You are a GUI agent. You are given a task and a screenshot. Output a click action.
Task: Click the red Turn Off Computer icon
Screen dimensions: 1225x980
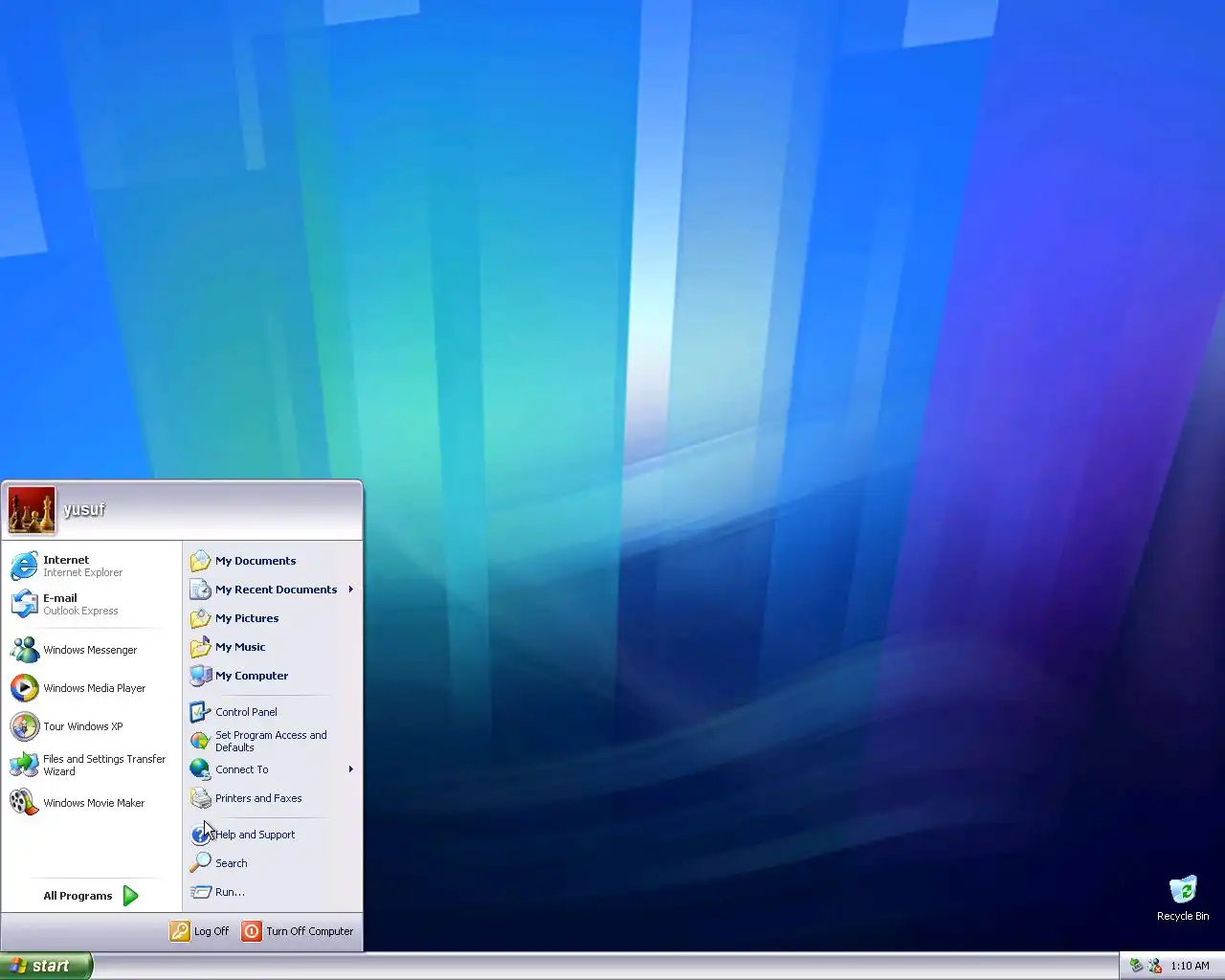pyautogui.click(x=252, y=931)
